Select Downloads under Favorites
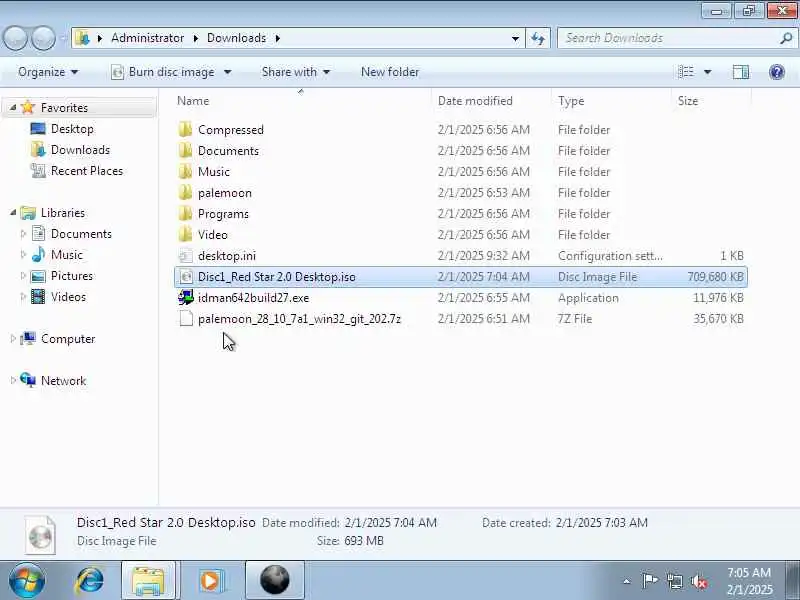This screenshot has height=600, width=800. coord(80,149)
